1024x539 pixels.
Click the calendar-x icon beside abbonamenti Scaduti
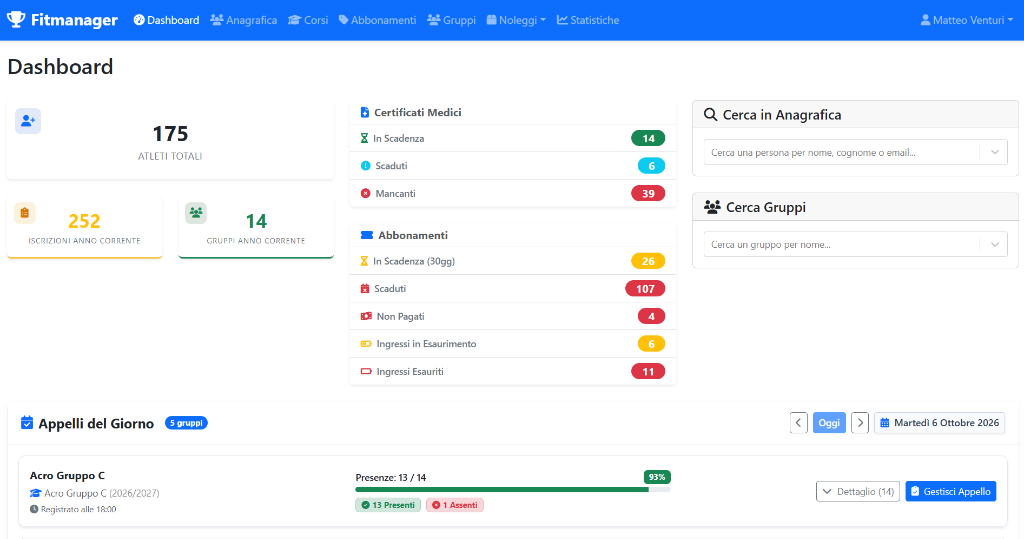click(365, 289)
